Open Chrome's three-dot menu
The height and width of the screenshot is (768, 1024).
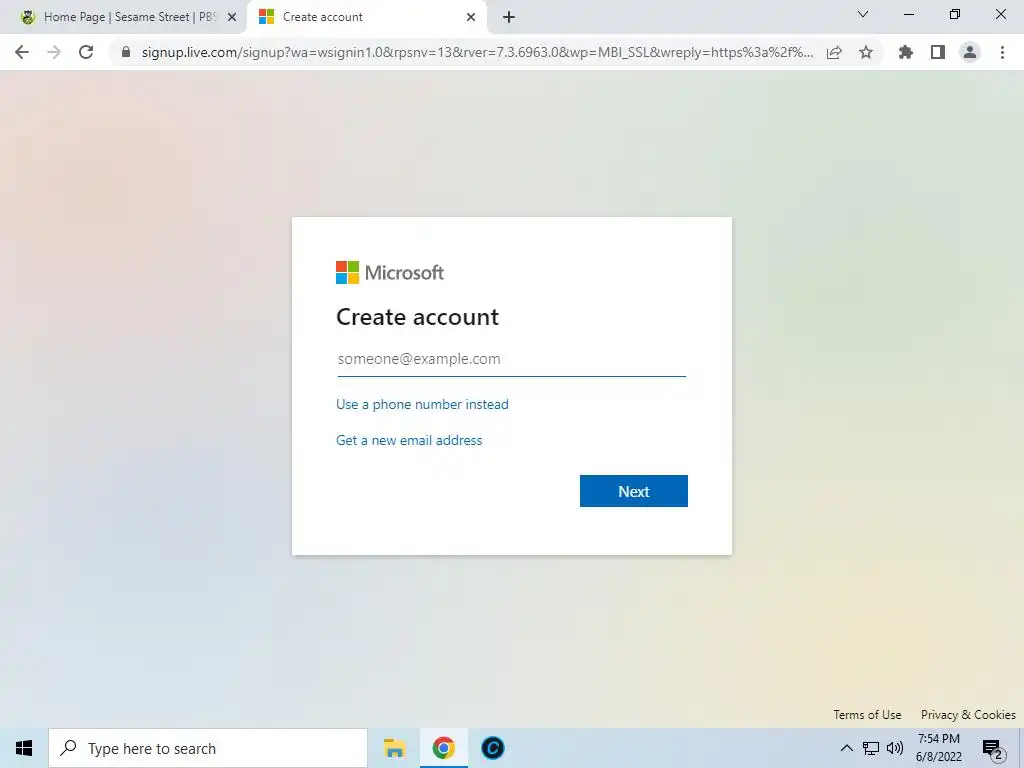point(1002,52)
